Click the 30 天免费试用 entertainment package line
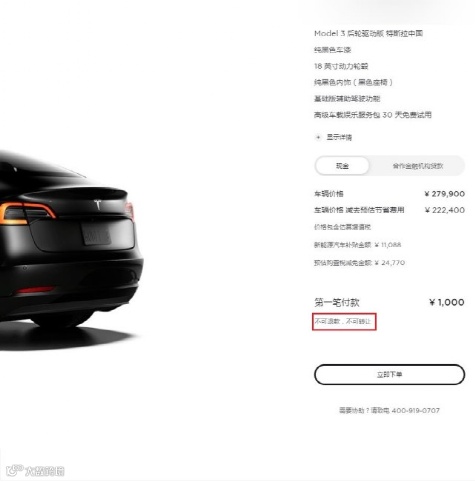The height and width of the screenshot is (482, 475). pyautogui.click(x=373, y=115)
